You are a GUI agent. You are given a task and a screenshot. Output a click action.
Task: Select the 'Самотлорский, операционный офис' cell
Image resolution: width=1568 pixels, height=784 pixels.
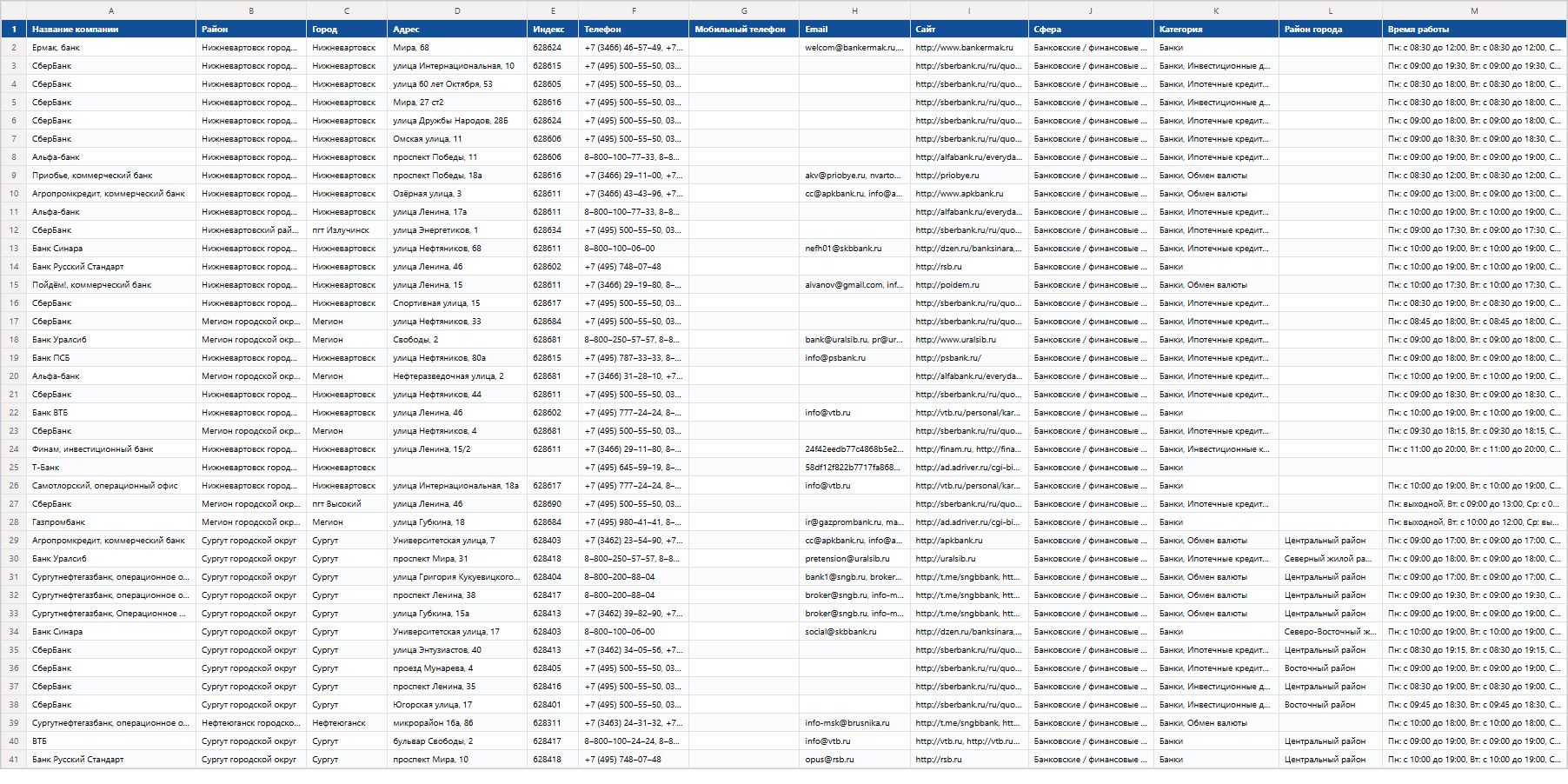[x=111, y=486]
